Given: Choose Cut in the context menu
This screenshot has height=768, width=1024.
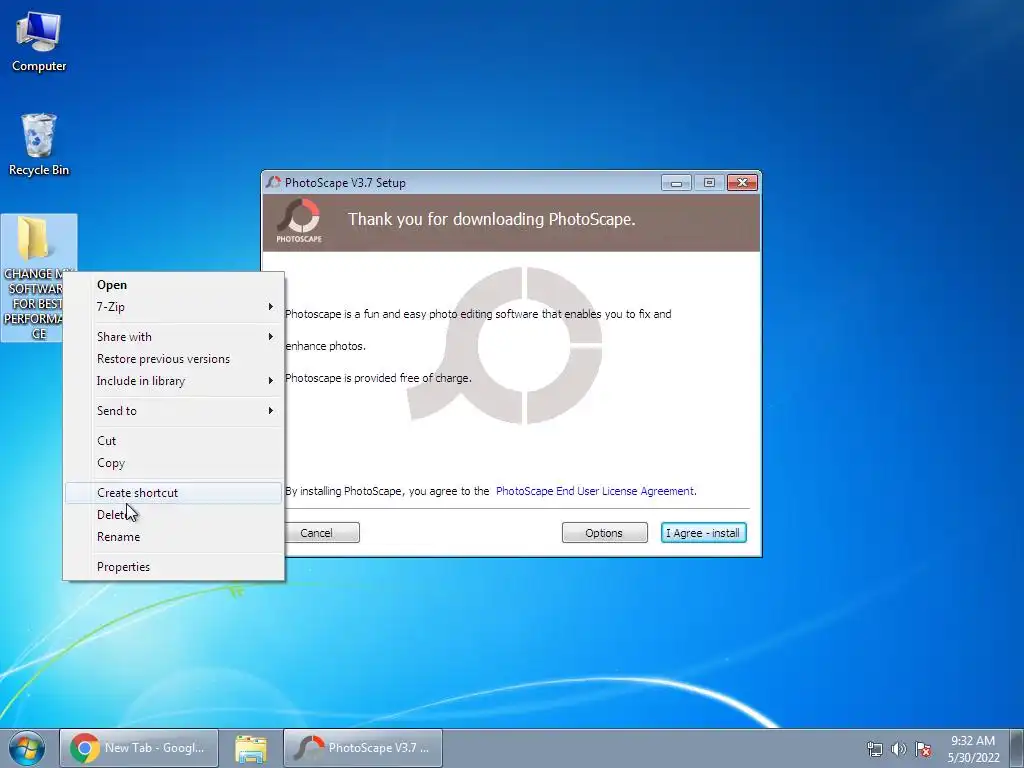Looking at the screenshot, I should pyautogui.click(x=174, y=441).
